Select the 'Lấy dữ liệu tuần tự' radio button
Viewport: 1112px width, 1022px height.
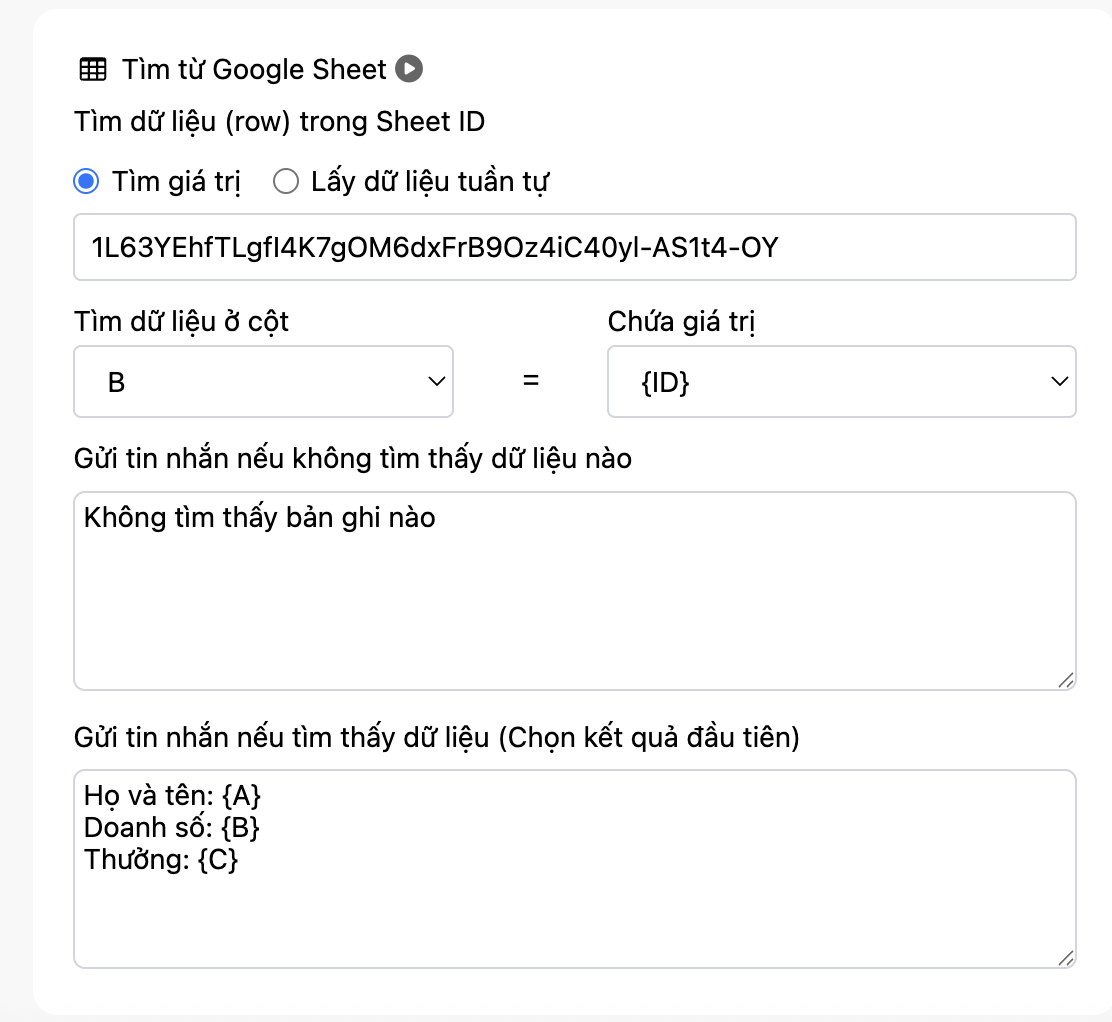click(x=286, y=181)
